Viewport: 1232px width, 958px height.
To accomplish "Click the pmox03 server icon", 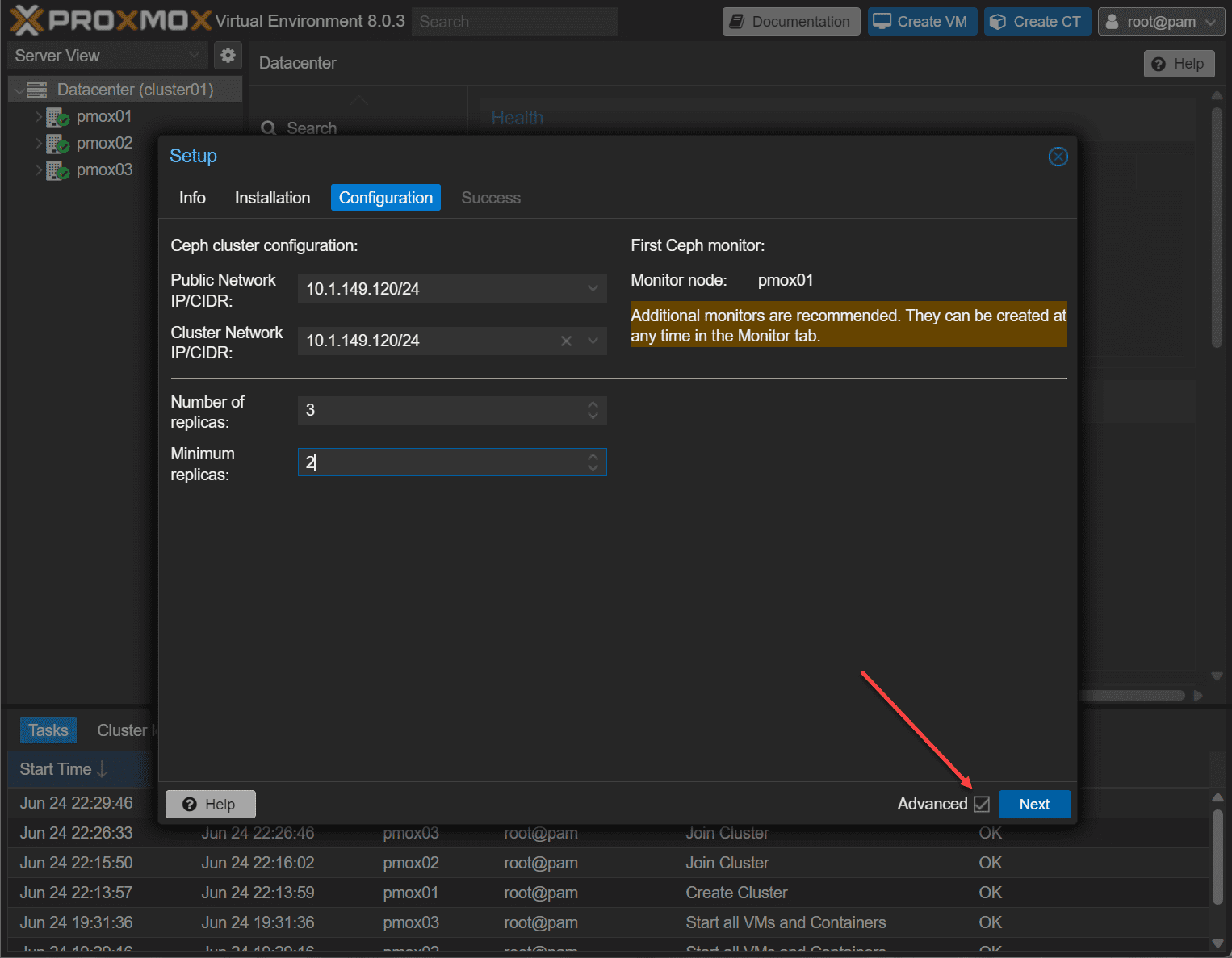I will tap(57, 170).
